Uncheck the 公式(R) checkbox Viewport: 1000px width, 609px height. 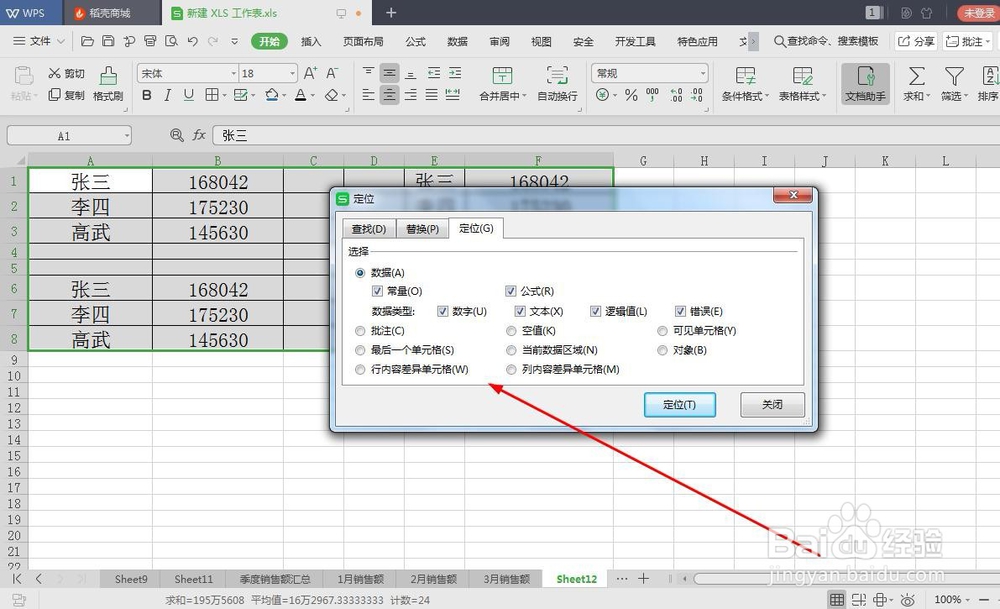coord(509,290)
